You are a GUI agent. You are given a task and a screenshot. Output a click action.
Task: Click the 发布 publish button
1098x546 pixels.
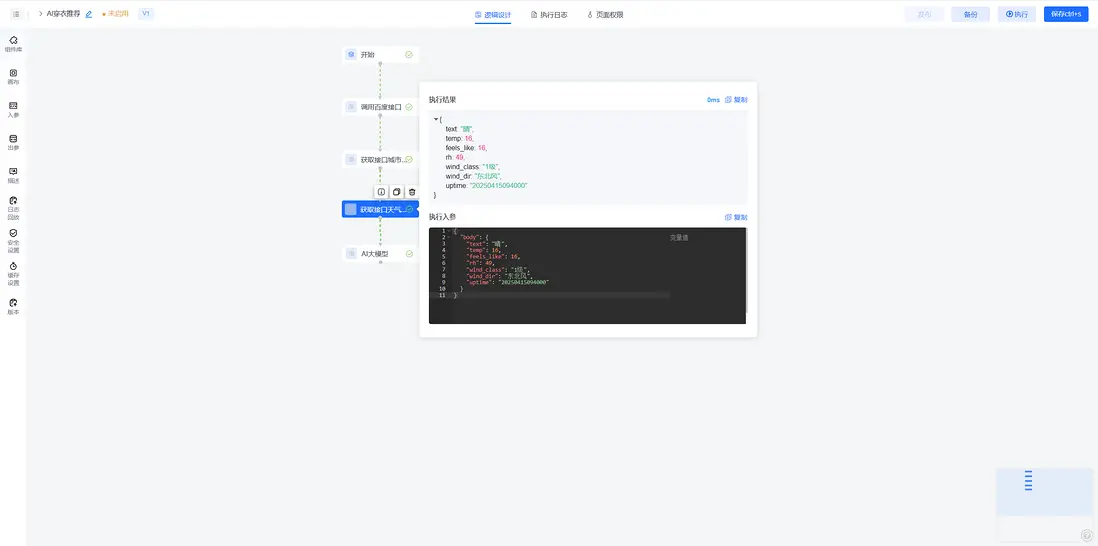924,14
